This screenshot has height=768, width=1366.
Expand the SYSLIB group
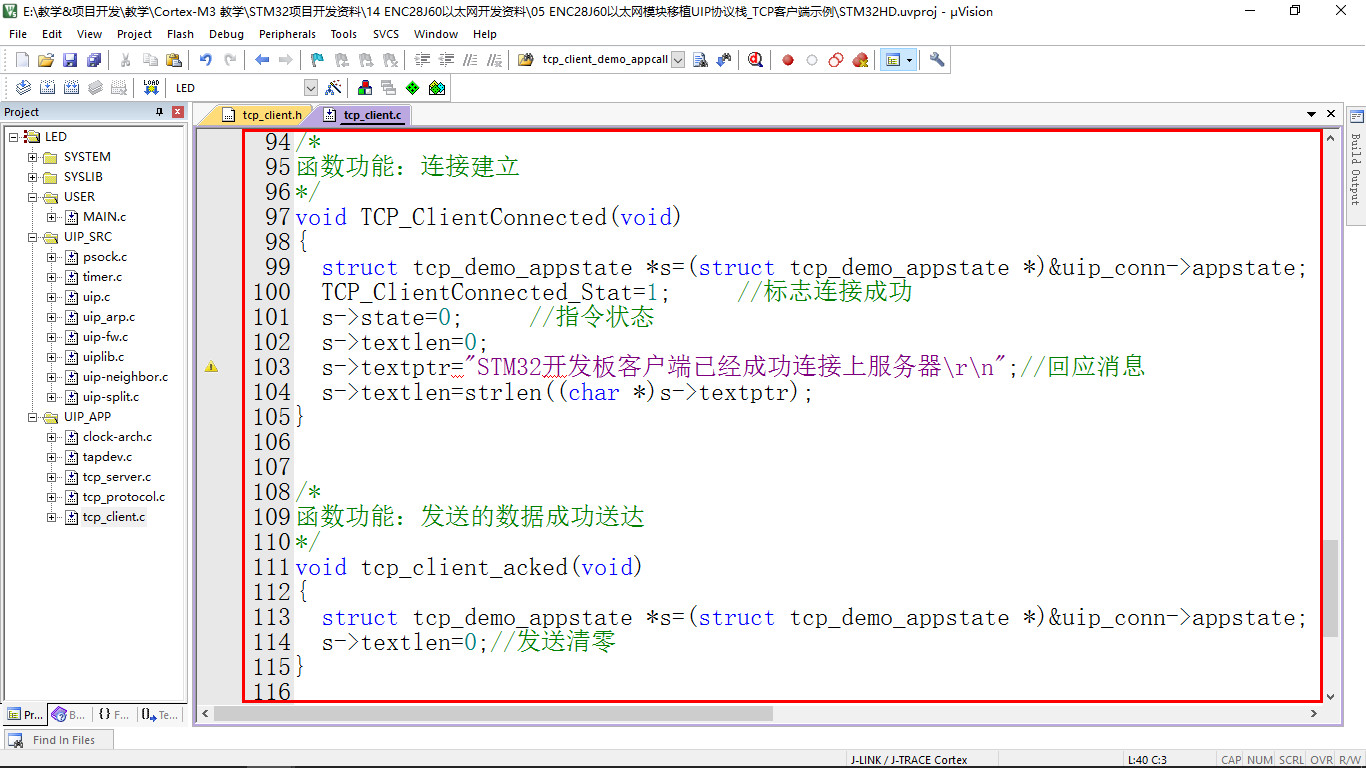click(33, 177)
